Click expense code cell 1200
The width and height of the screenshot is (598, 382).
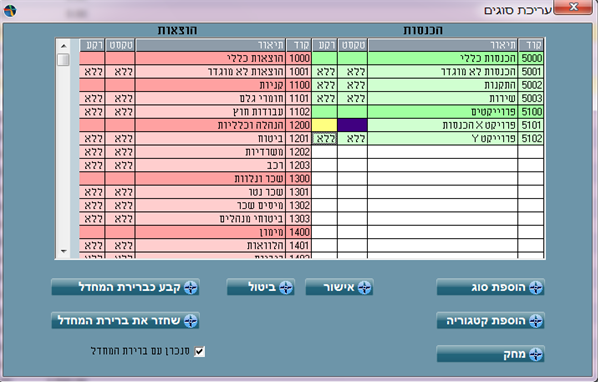point(299,125)
